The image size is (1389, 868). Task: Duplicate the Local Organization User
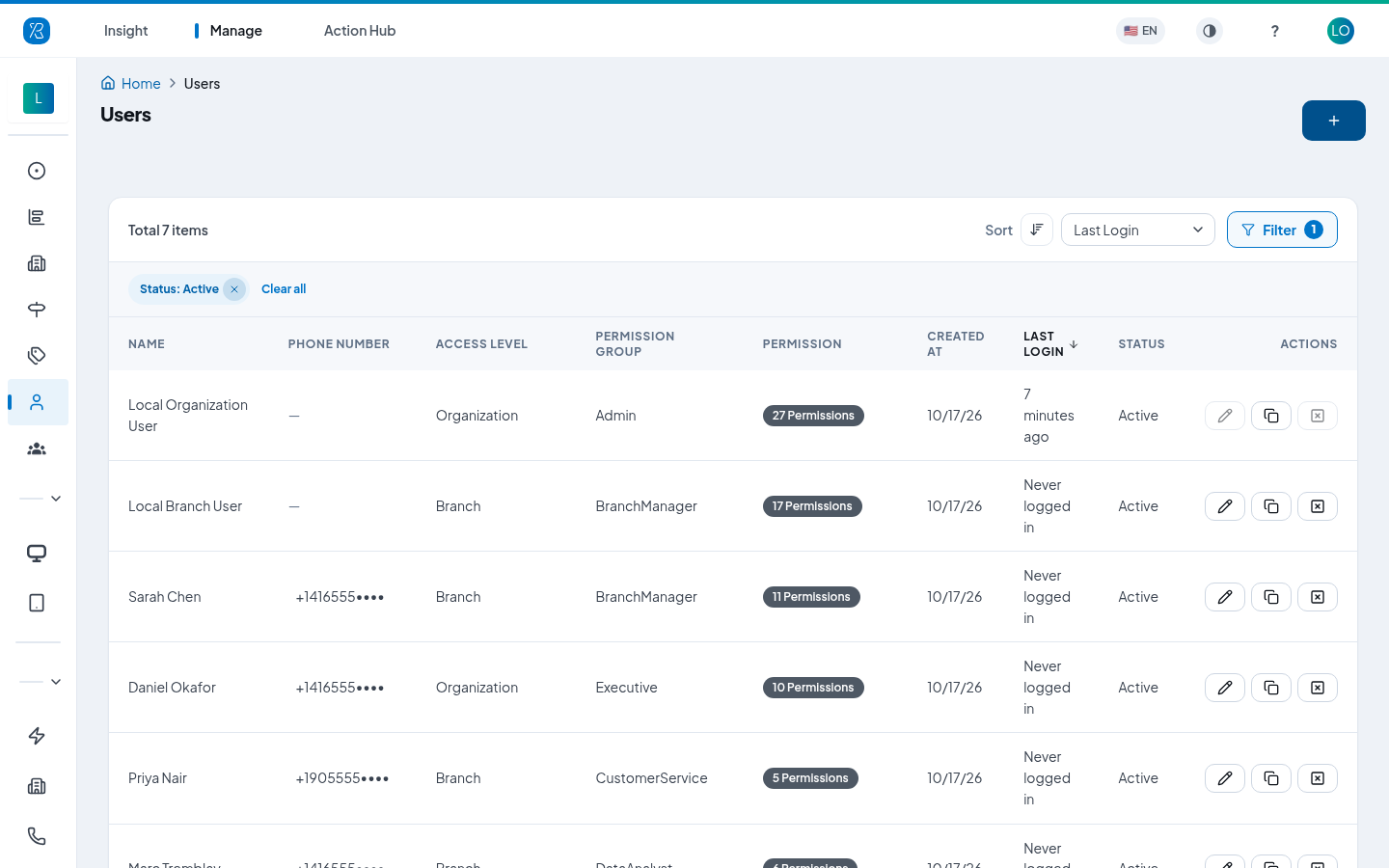(1271, 416)
